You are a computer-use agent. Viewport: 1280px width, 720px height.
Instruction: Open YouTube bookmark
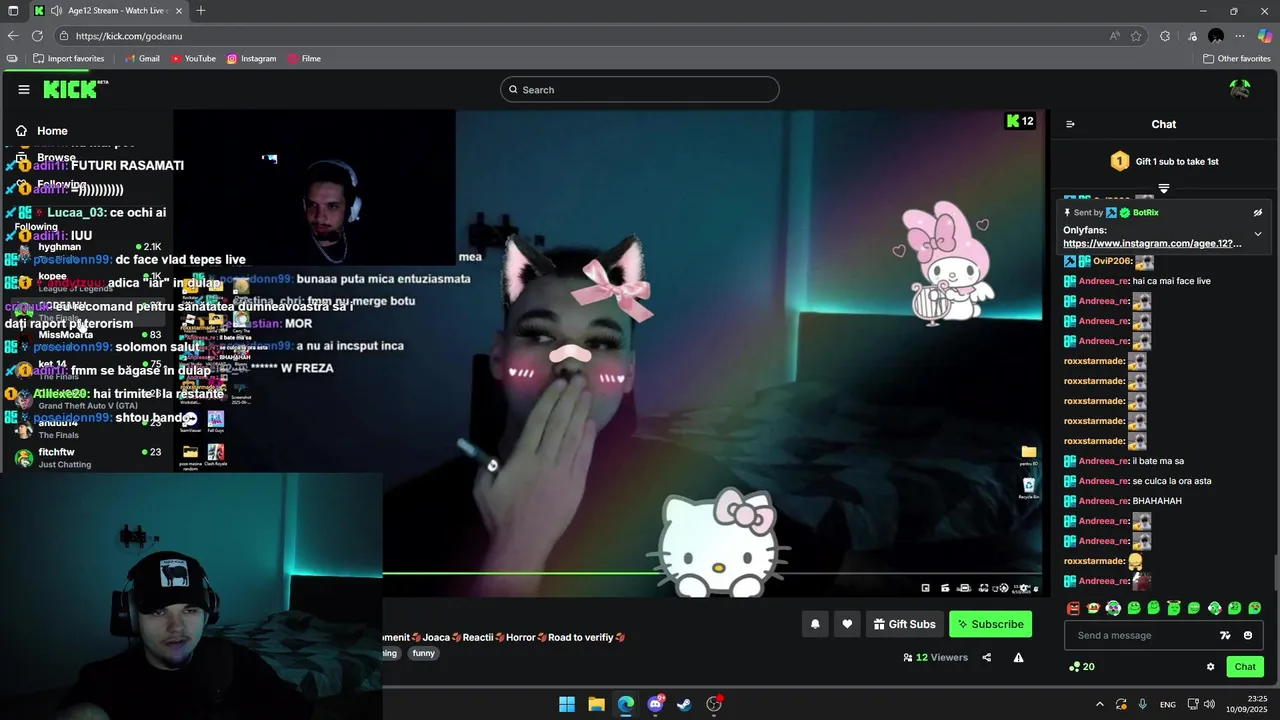point(193,59)
